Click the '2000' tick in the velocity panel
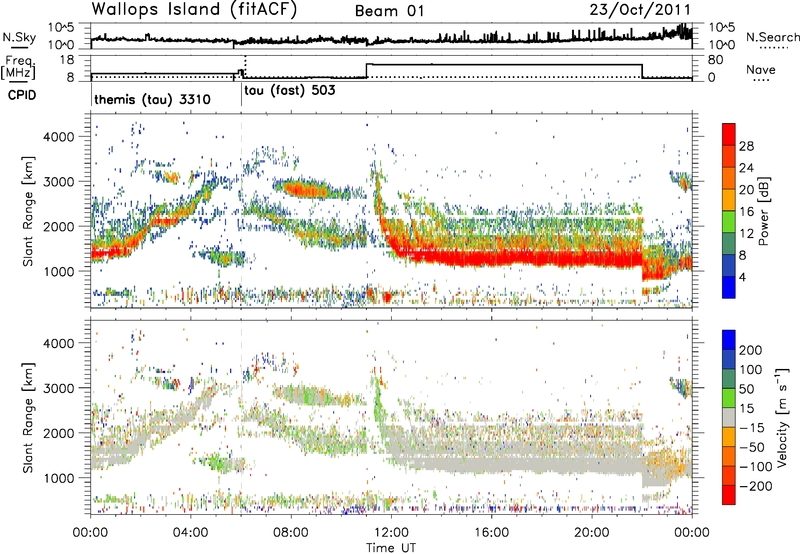 point(58,433)
